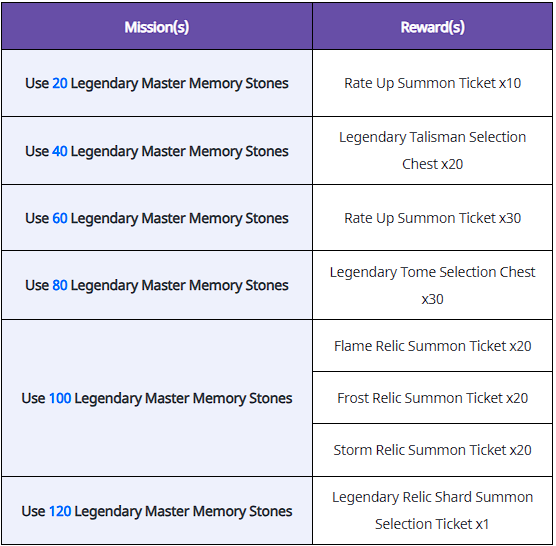The width and height of the screenshot is (556, 546).
Task: Click the Rate Up Summon Ticket x30 reward
Action: pyautogui.click(x=432, y=218)
